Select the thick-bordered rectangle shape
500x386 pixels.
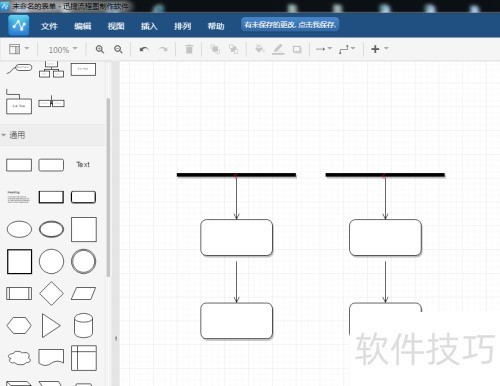[x=51, y=197]
